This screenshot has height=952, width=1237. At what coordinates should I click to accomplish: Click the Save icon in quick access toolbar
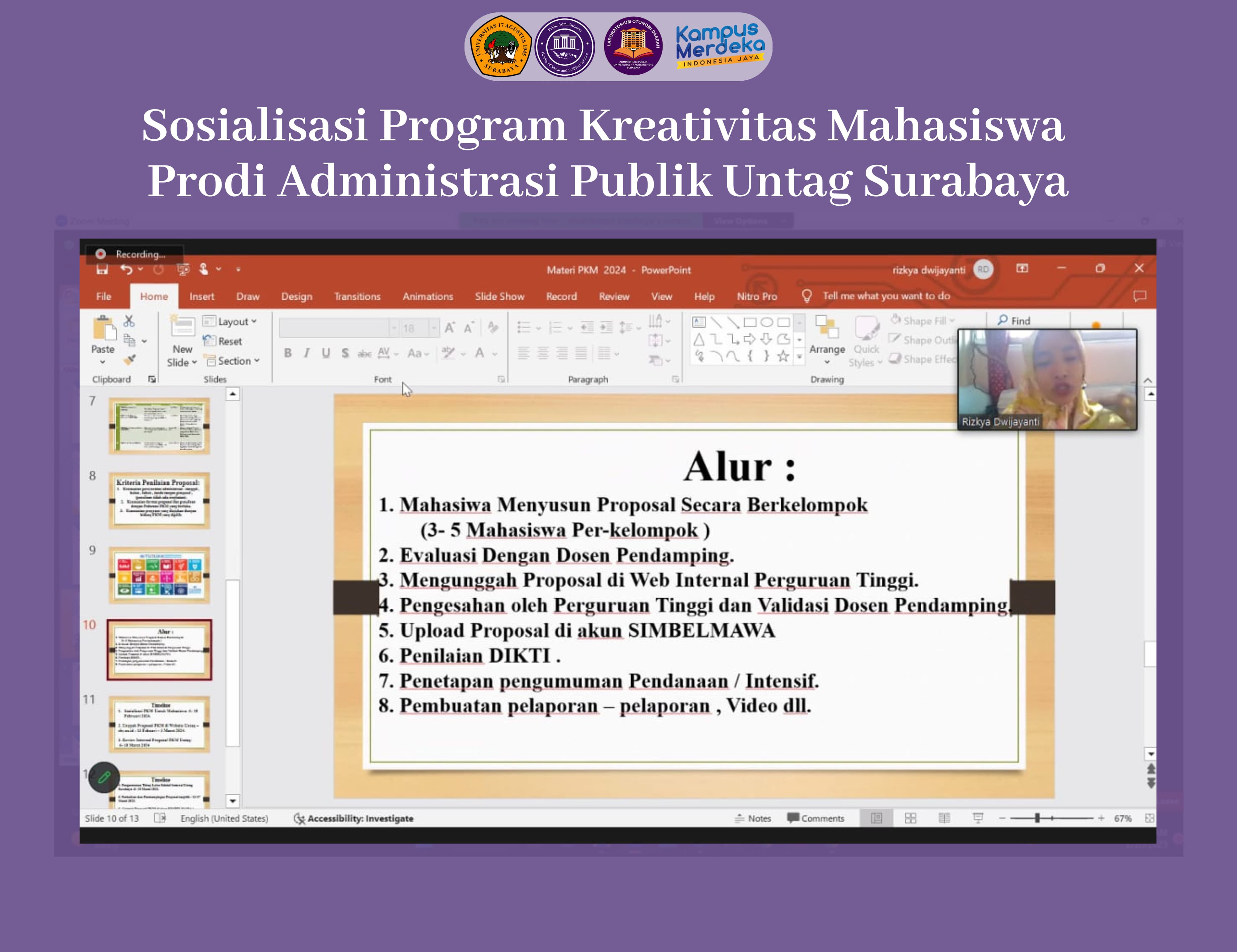102,270
